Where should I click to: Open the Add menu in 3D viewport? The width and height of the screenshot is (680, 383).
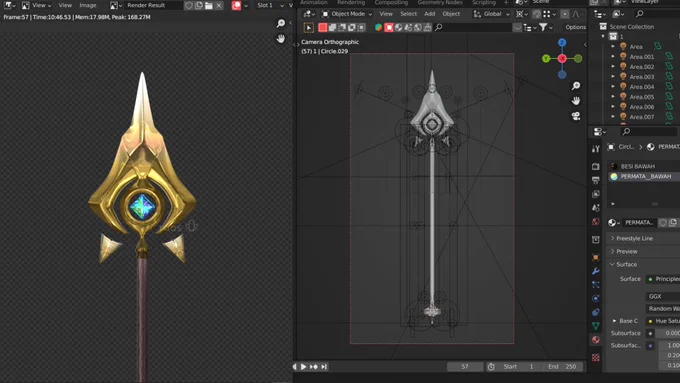click(x=429, y=14)
